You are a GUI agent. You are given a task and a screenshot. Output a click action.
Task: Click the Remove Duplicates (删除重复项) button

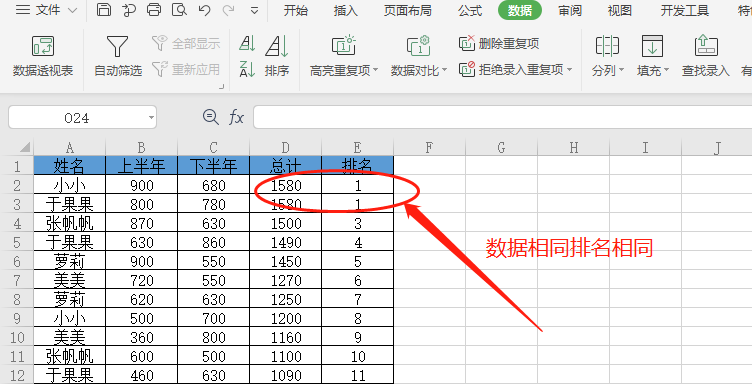pyautogui.click(x=499, y=44)
